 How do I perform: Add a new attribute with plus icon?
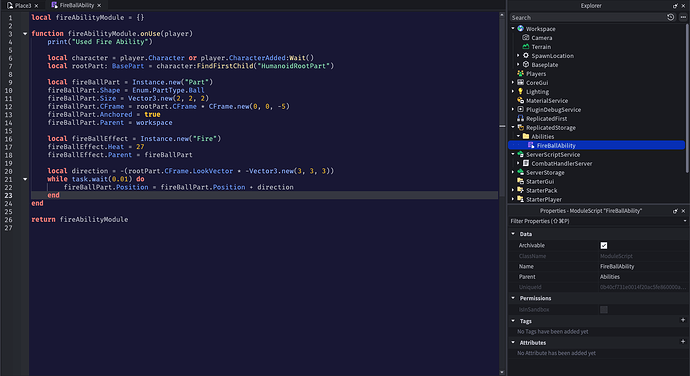point(683,341)
